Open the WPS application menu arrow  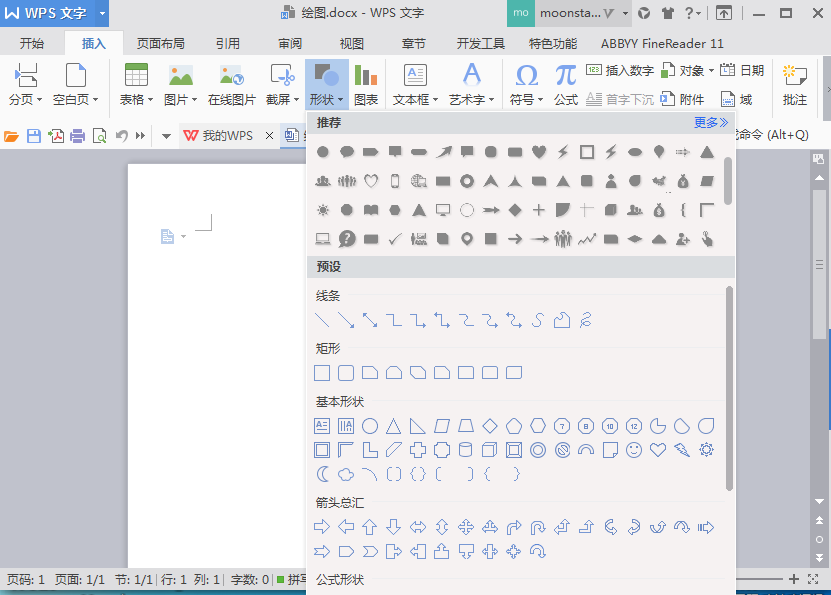click(102, 13)
